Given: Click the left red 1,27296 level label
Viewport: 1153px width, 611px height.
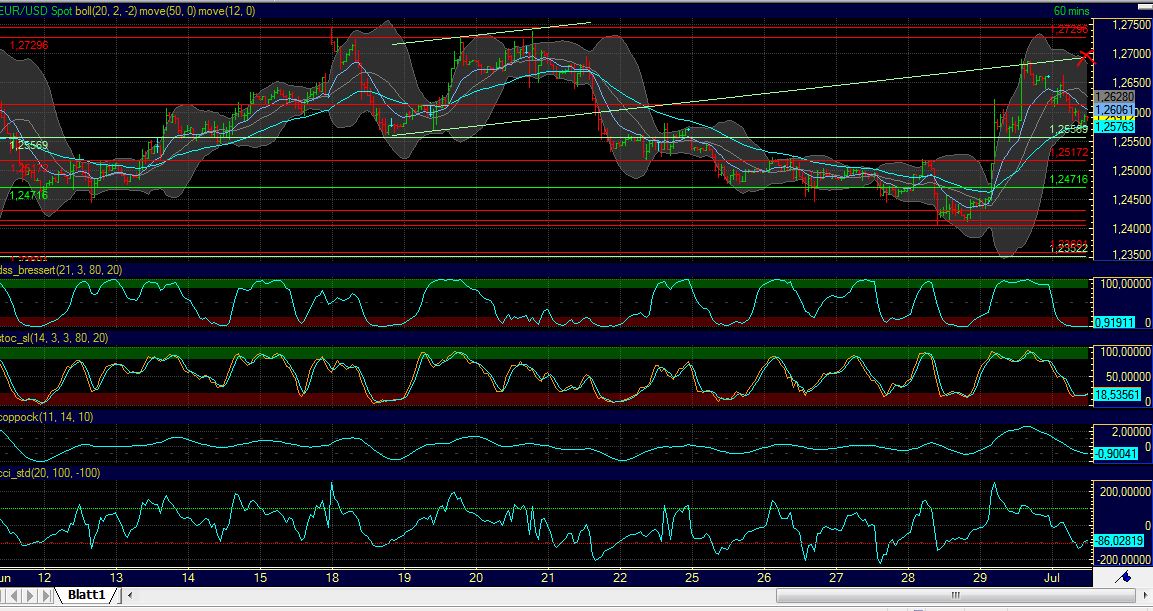Looking at the screenshot, I should pos(29,45).
